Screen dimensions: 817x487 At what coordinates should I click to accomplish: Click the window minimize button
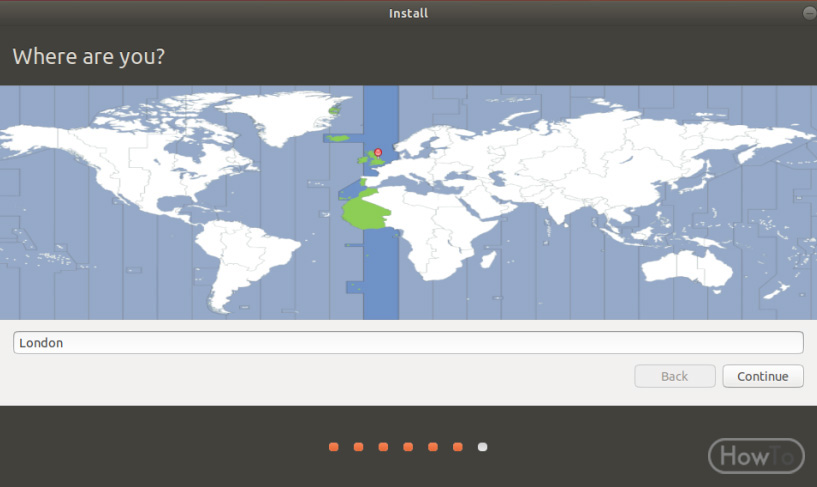coord(809,13)
